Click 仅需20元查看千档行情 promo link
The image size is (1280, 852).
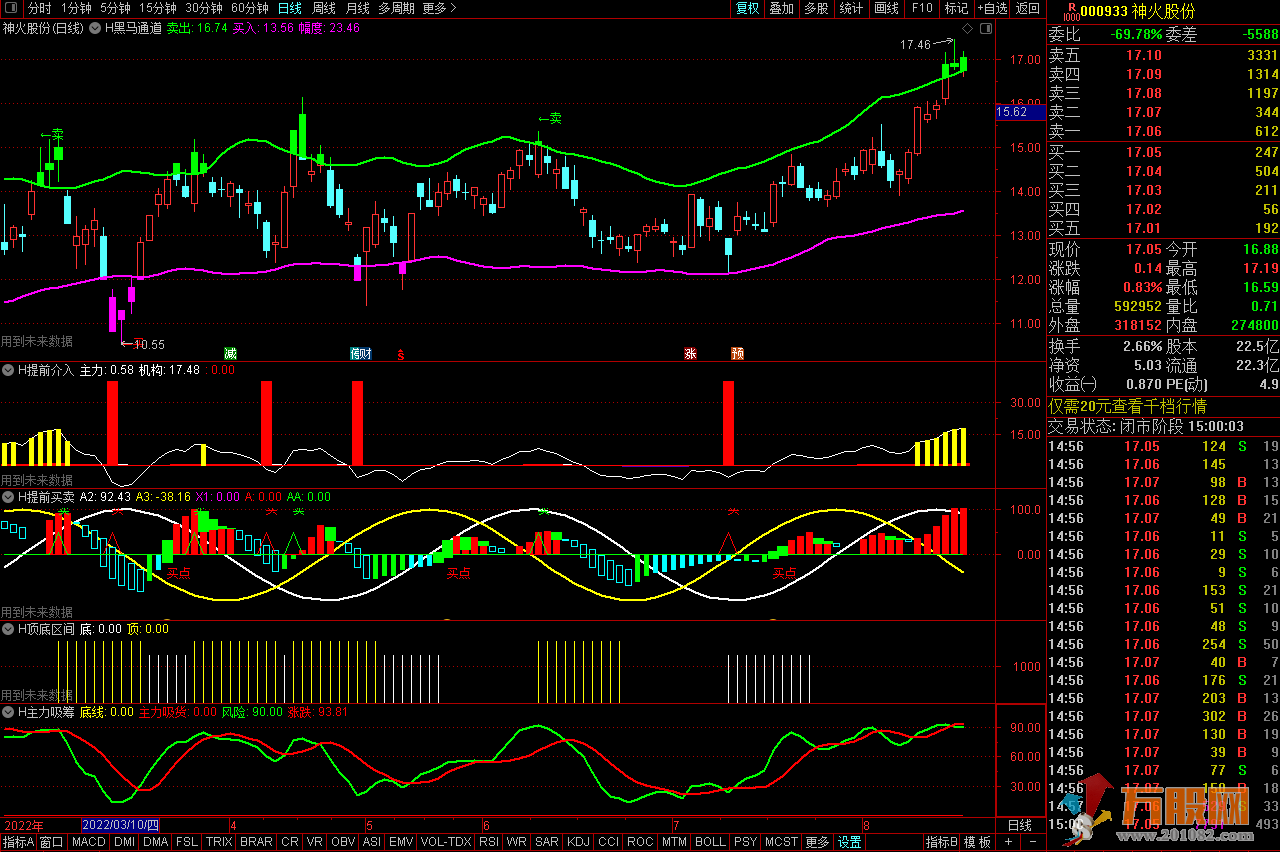coord(1128,406)
